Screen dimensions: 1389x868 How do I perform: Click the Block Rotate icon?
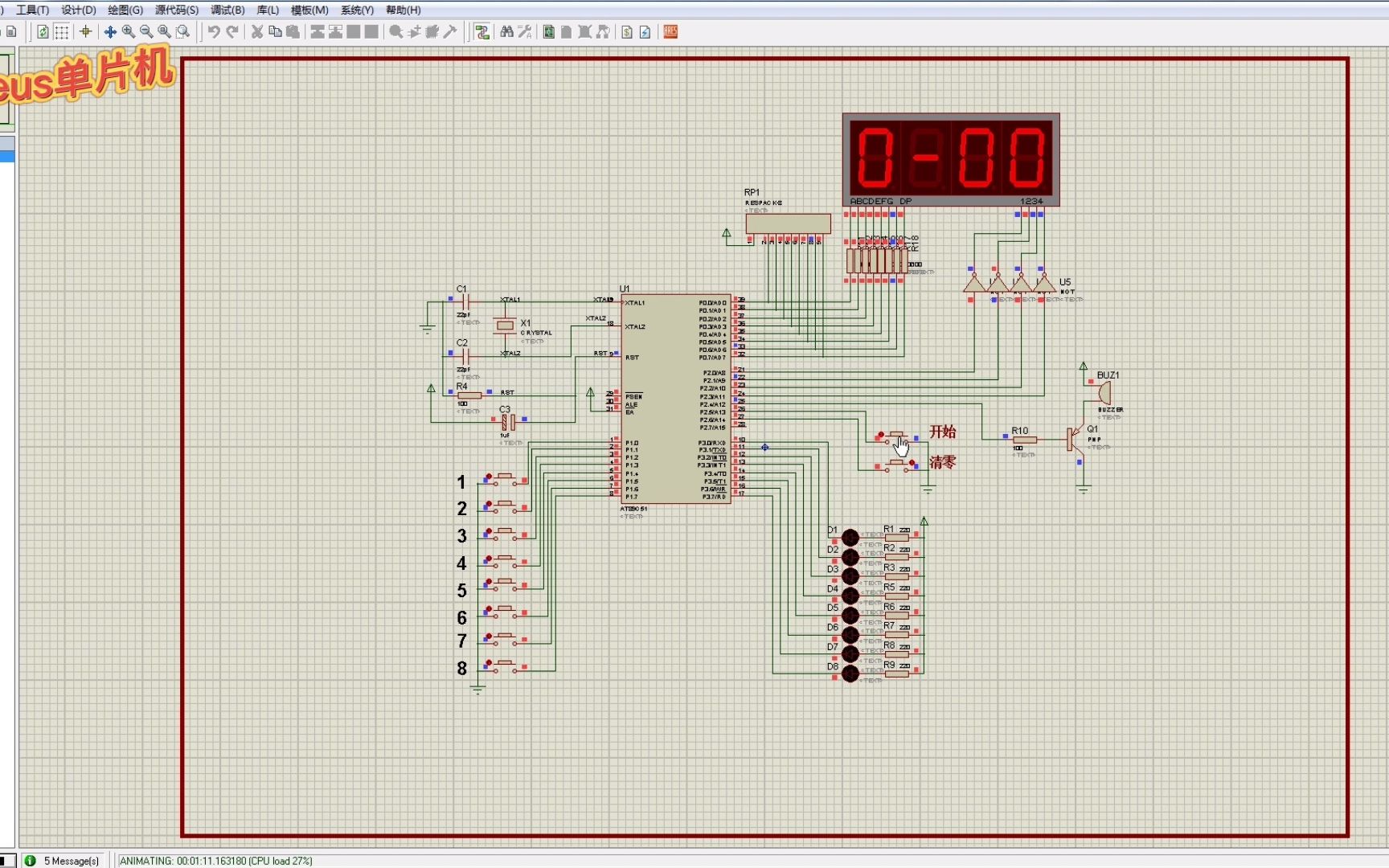[x=354, y=32]
